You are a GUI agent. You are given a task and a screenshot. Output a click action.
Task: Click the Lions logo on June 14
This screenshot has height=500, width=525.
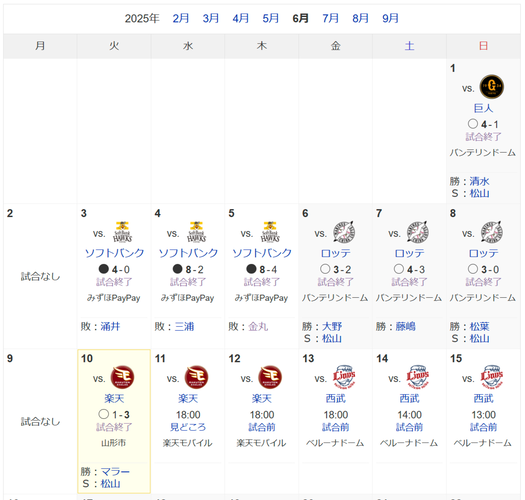[418, 377]
